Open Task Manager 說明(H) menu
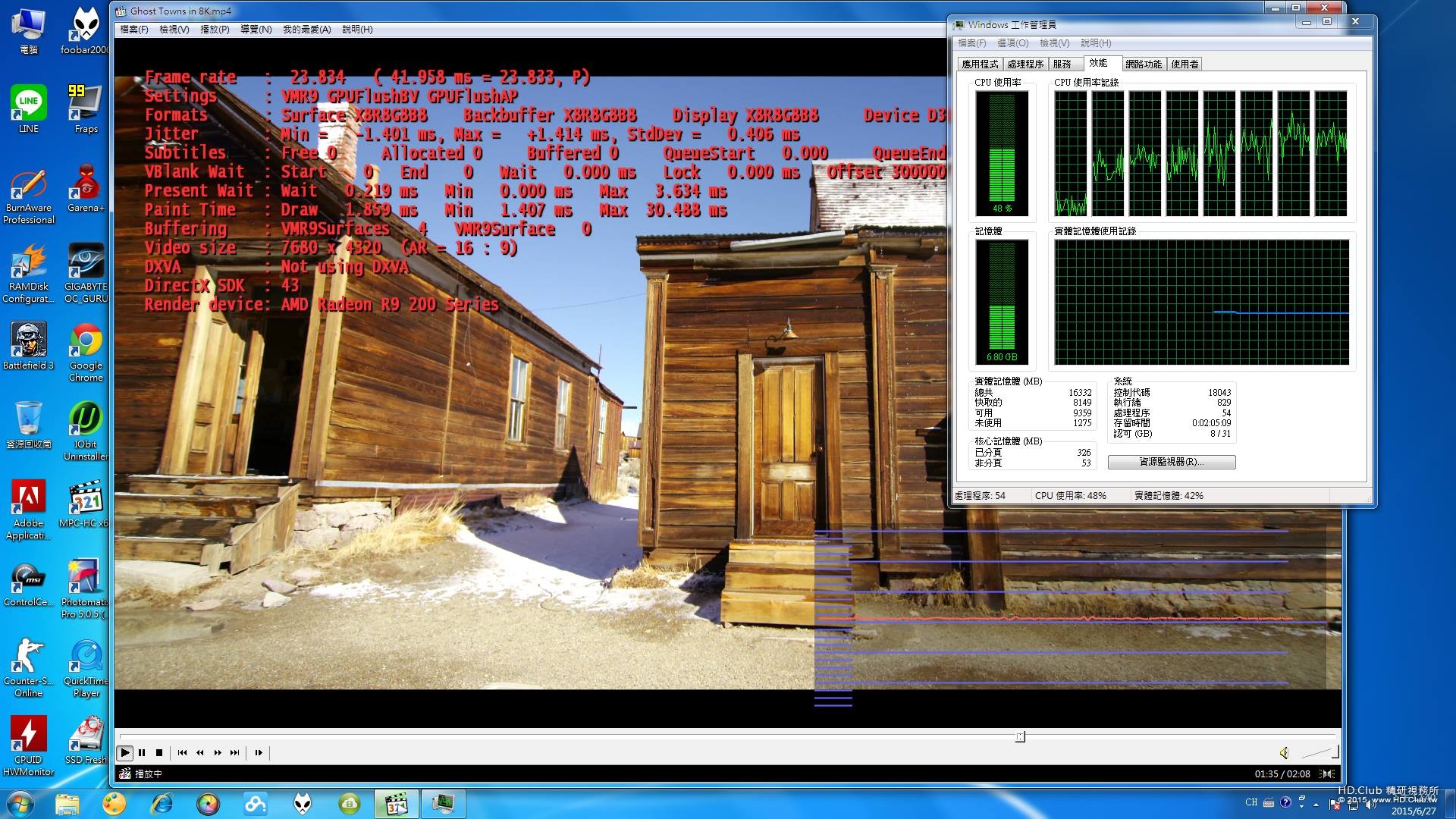Viewport: 1456px width, 819px height. [1096, 43]
